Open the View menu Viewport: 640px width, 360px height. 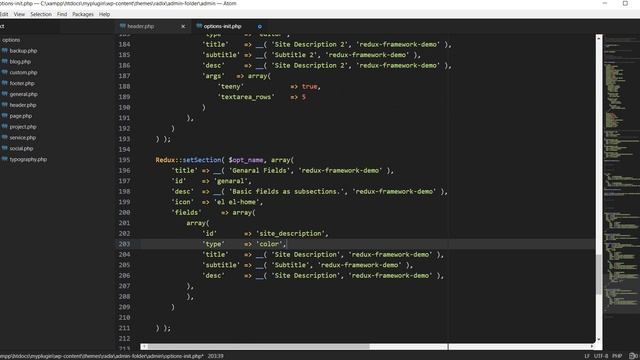point(19,14)
